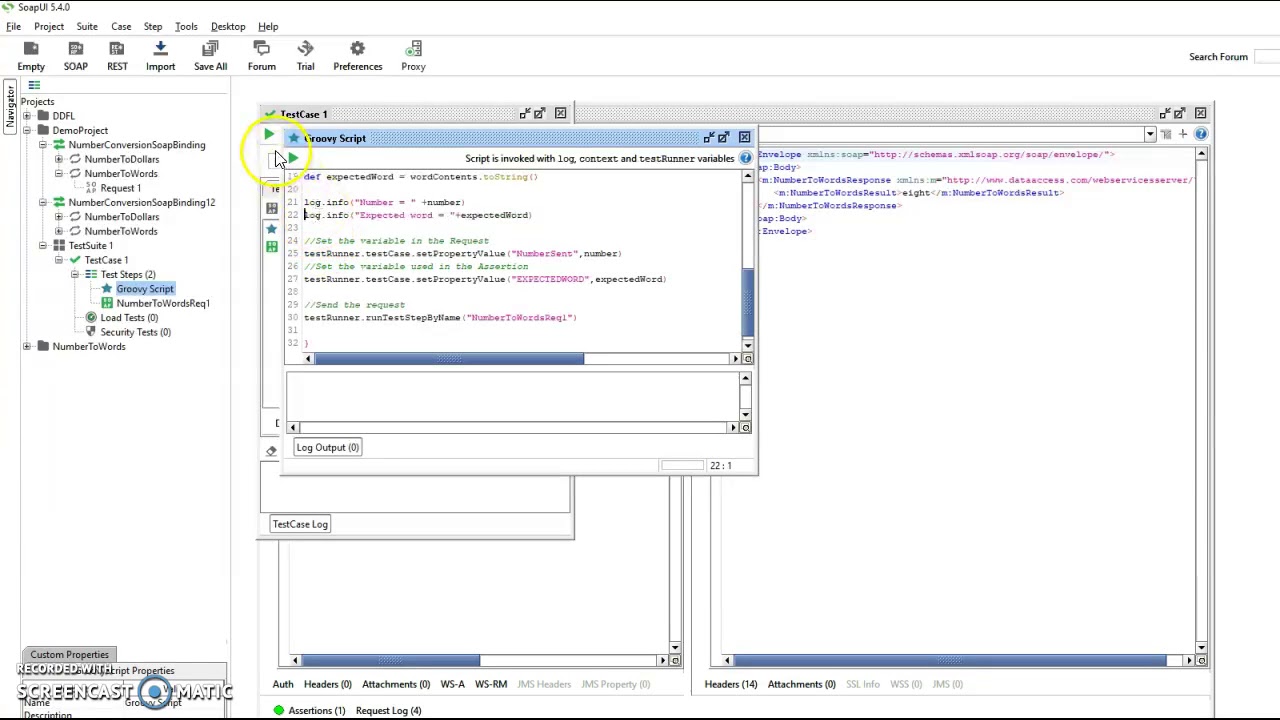Click the Save All toolbar icon
The image size is (1280, 720).
click(x=210, y=56)
